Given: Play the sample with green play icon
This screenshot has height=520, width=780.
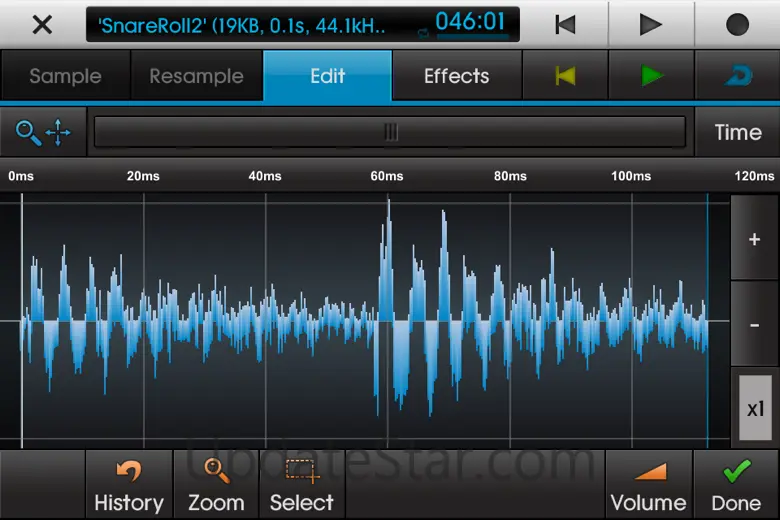Looking at the screenshot, I should pos(651,76).
